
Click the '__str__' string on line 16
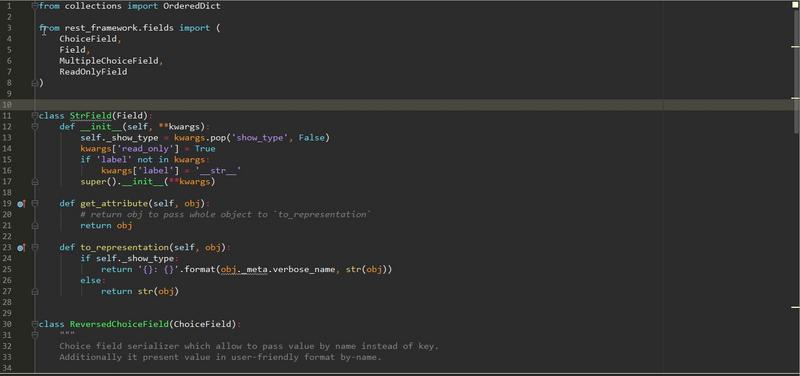coord(218,170)
